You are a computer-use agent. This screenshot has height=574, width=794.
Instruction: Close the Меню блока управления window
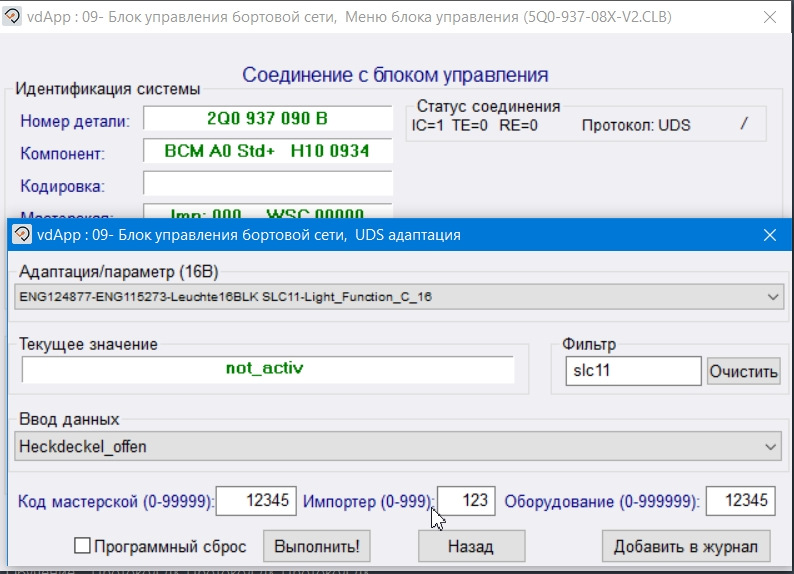[x=770, y=17]
